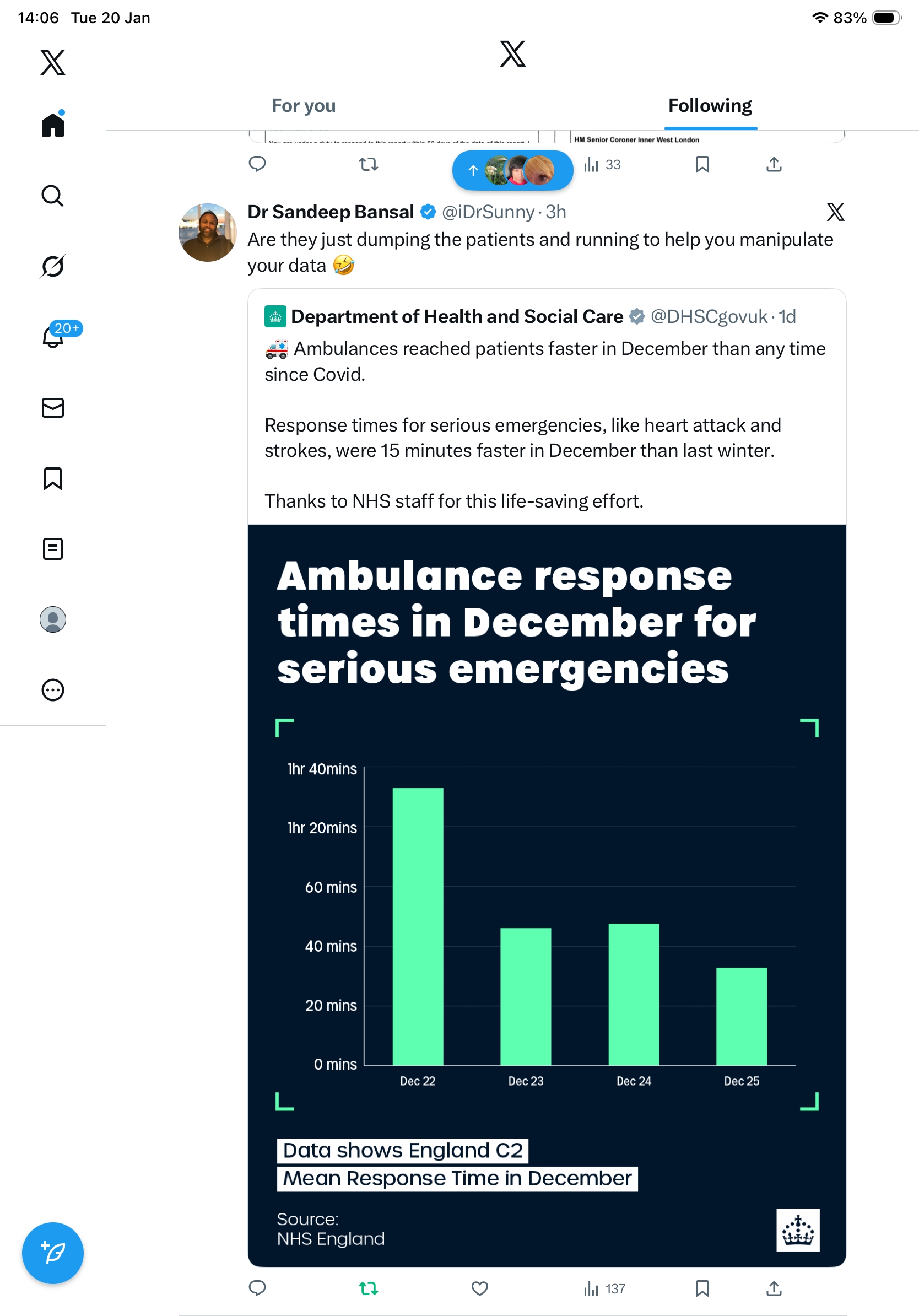Image resolution: width=919 pixels, height=1316 pixels.
Task: Tap the new posts pill with avatars
Action: coord(512,170)
